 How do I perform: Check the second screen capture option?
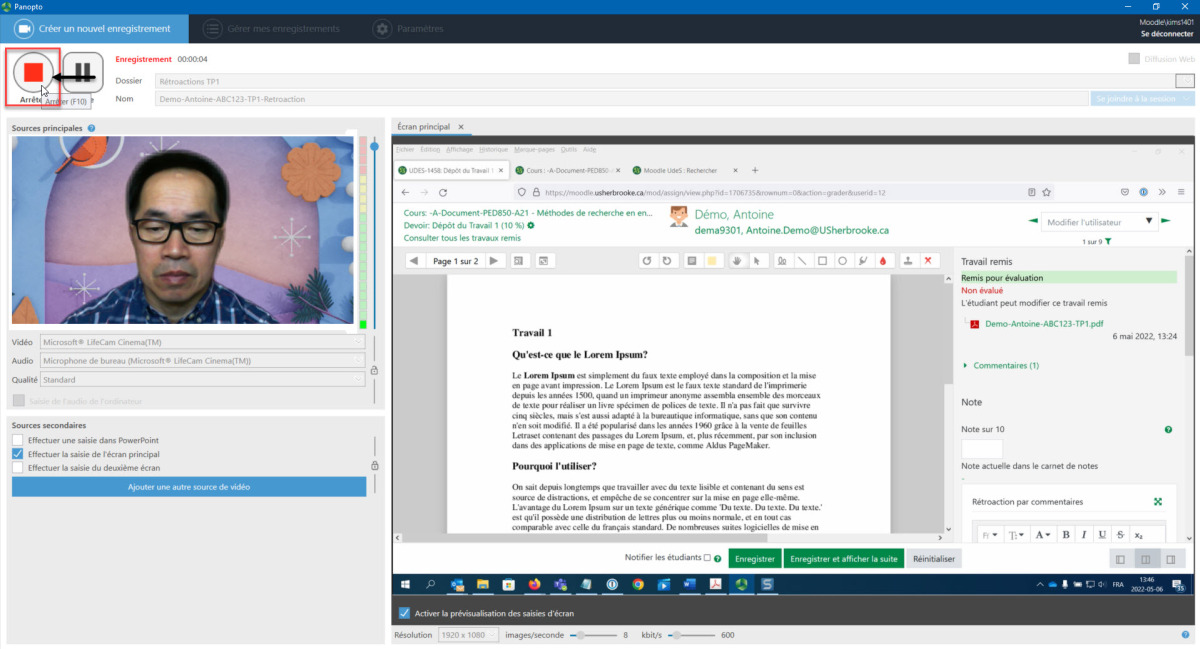[18, 467]
